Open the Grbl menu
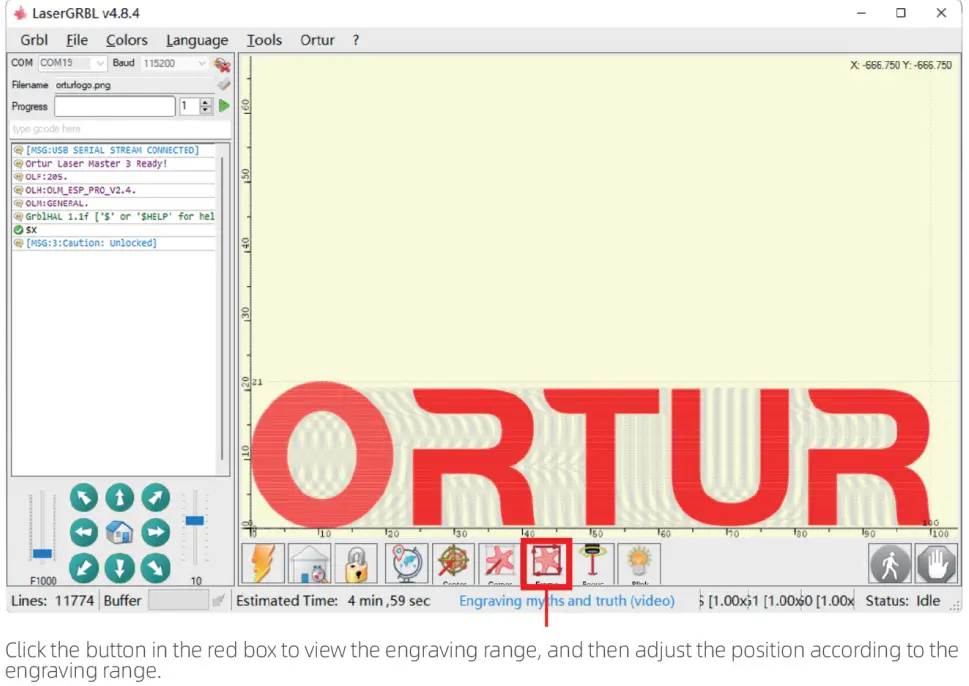The width and height of the screenshot is (969, 686). (32, 40)
